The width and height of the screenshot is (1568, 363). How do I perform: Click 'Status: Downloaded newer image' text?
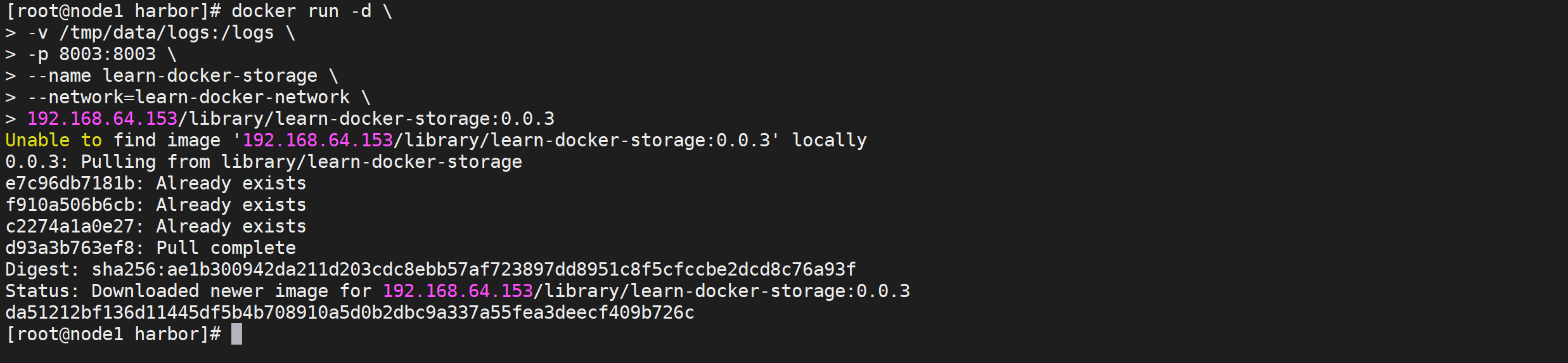(x=167, y=291)
